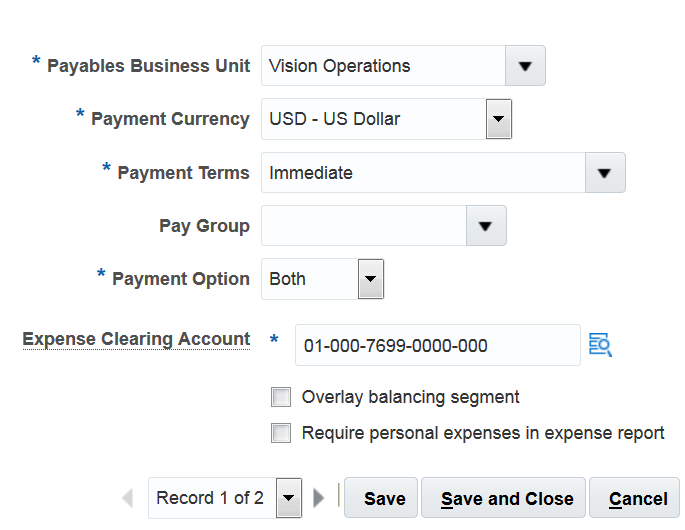Click the Expense Clearing Account input field

click(x=437, y=346)
